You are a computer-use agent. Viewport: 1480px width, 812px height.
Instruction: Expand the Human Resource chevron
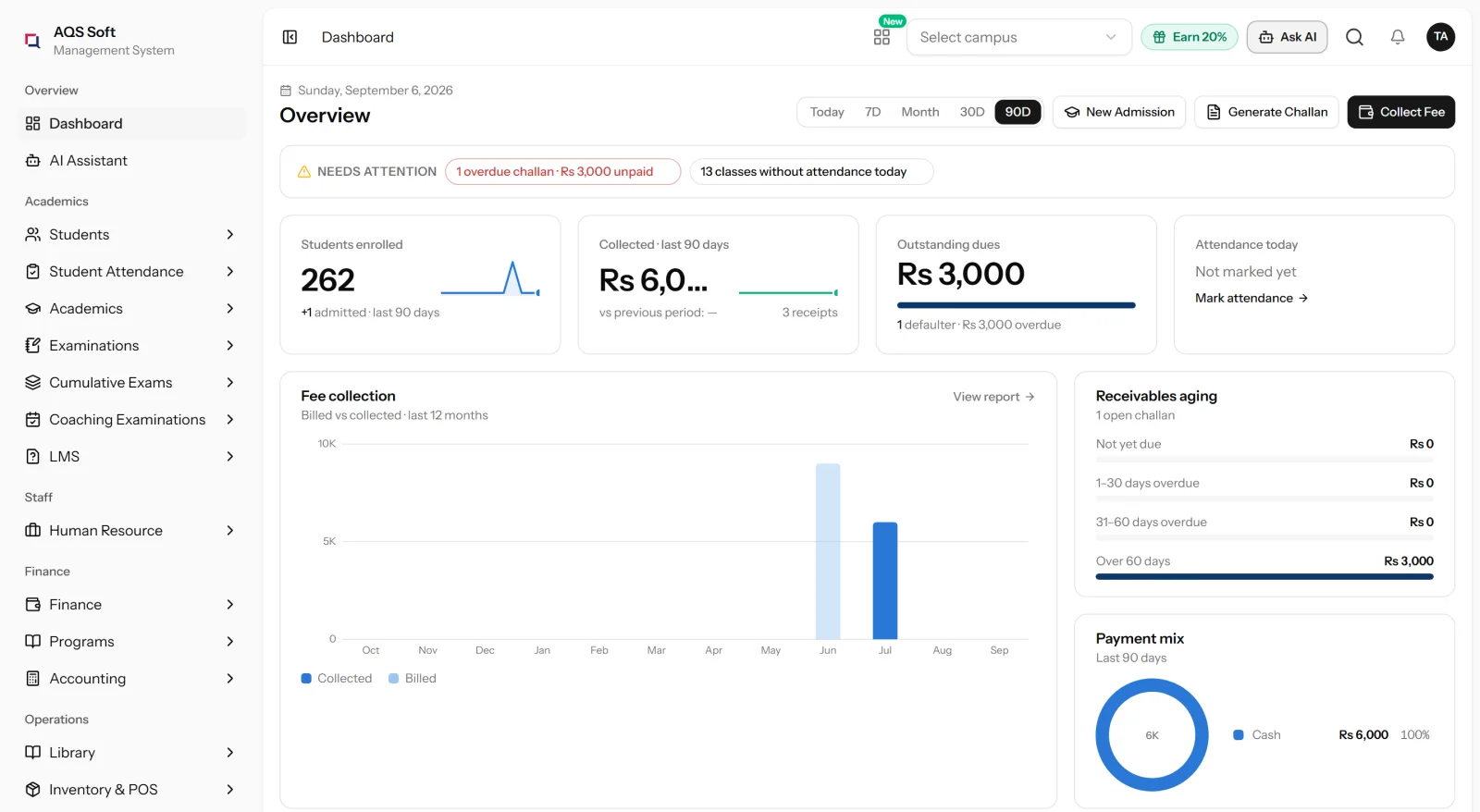pos(230,531)
